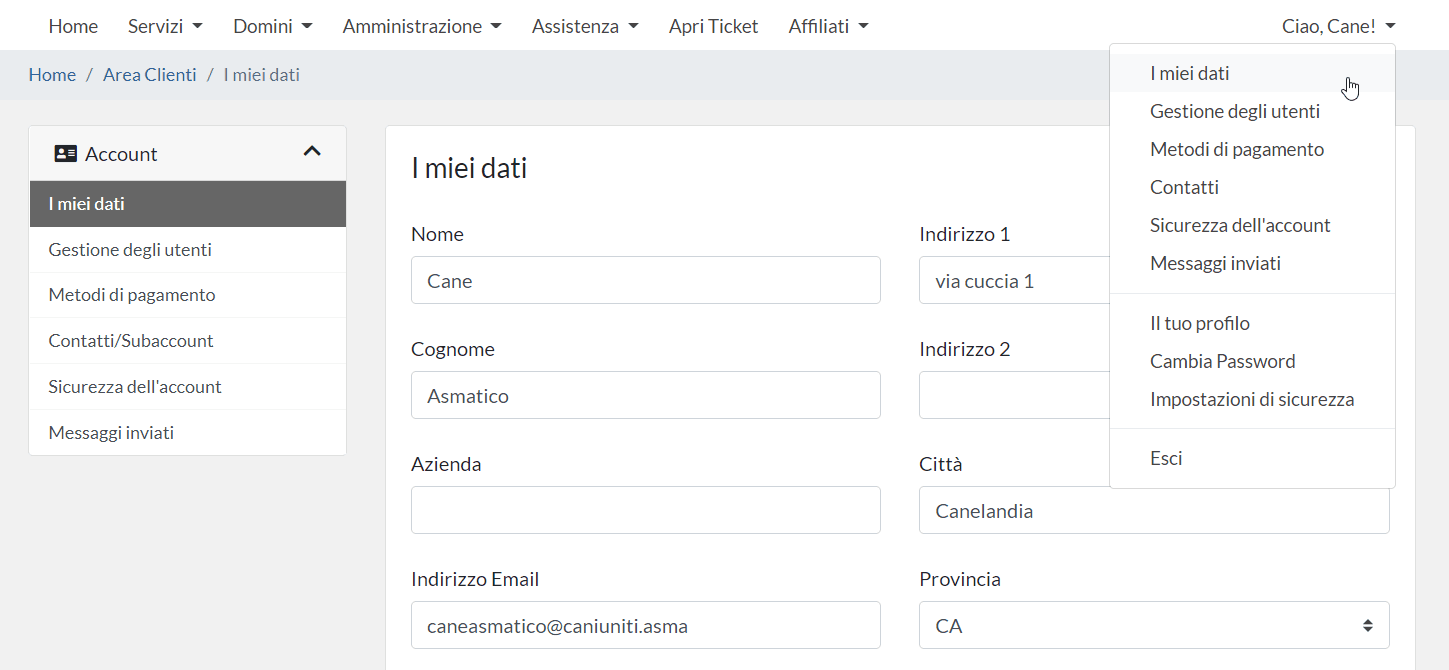Open the Provincia select box
The height and width of the screenshot is (670, 1449).
(x=1153, y=626)
